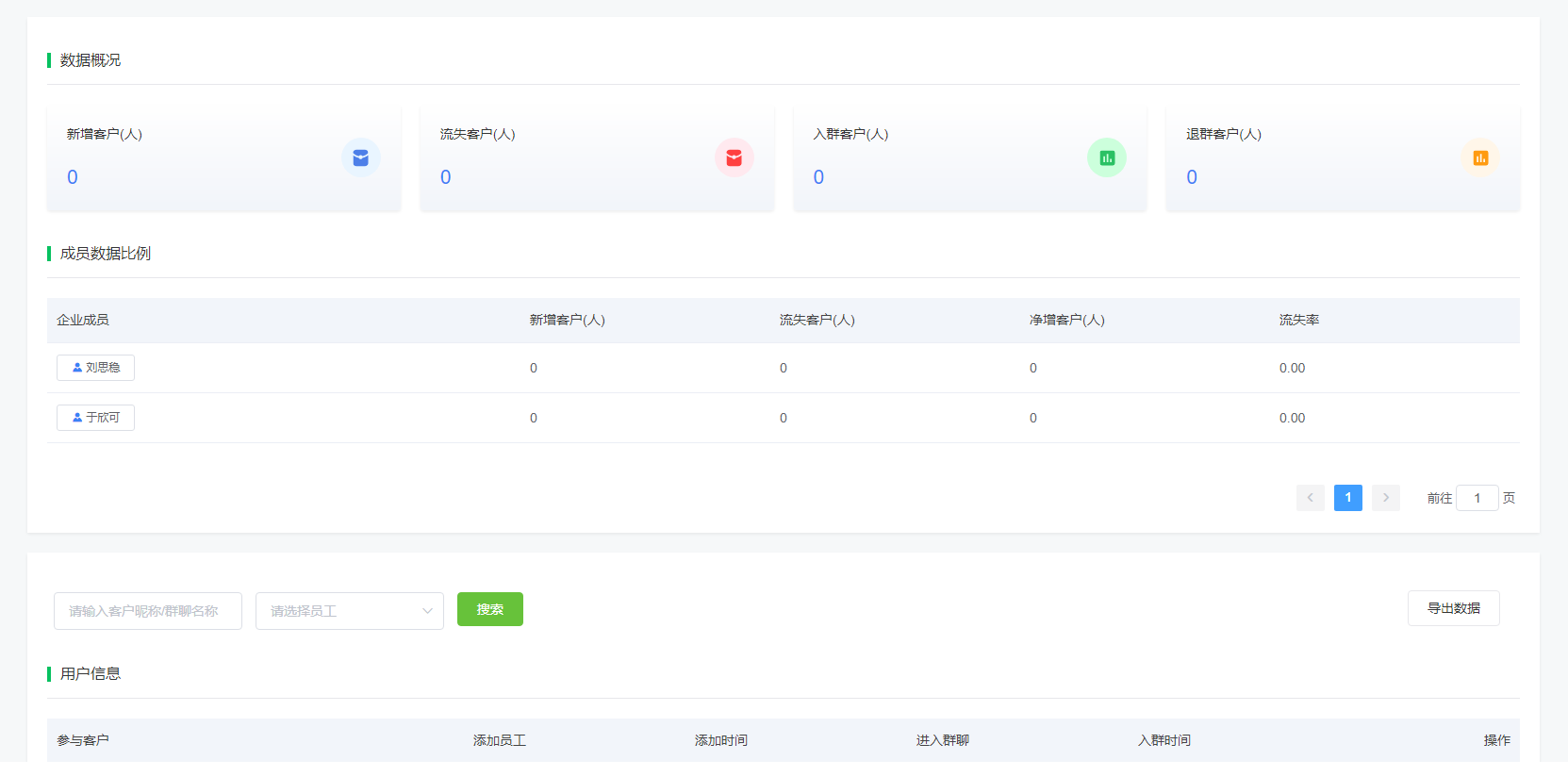Screen dimensions: 1568x777
Task: Click the 流失率 column header
Action: (1298, 321)
